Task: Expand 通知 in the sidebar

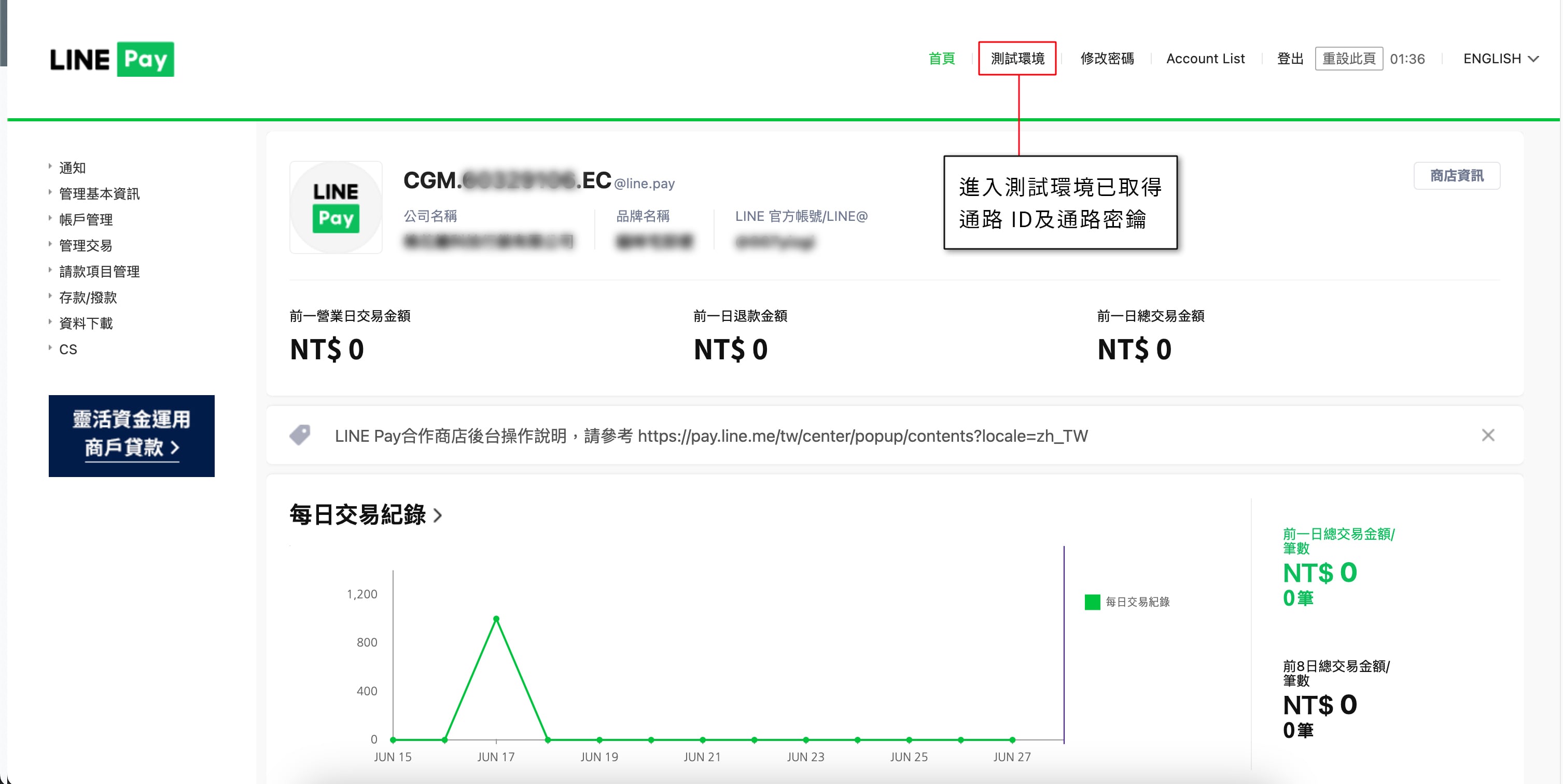Action: point(72,167)
